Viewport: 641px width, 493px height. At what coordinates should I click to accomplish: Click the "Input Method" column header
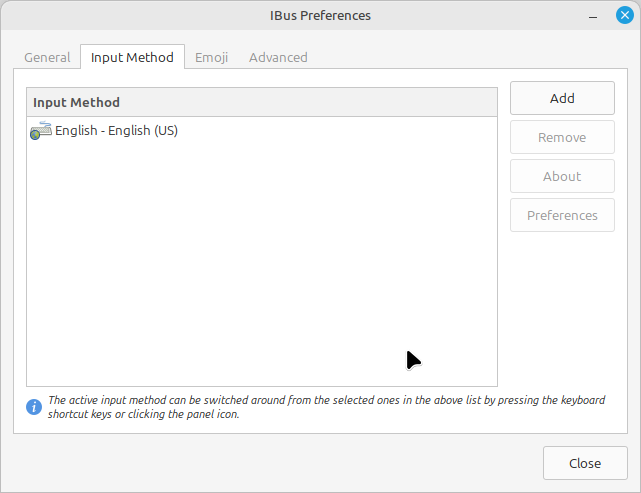(x=262, y=102)
